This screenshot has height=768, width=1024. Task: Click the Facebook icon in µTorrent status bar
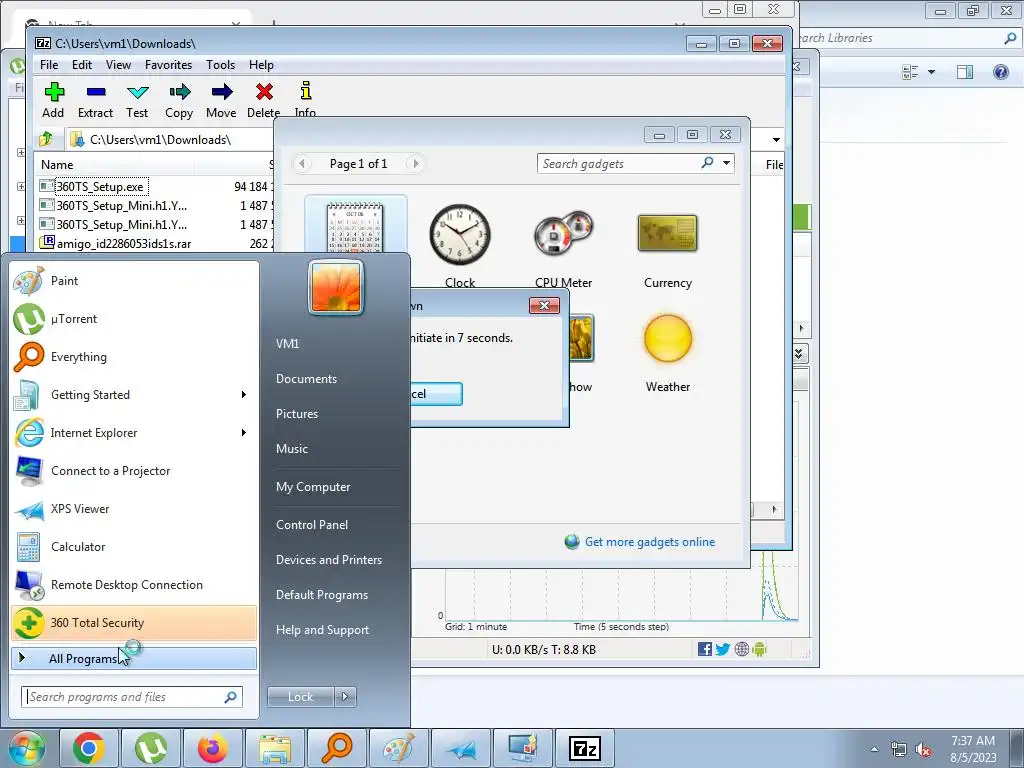click(x=705, y=649)
